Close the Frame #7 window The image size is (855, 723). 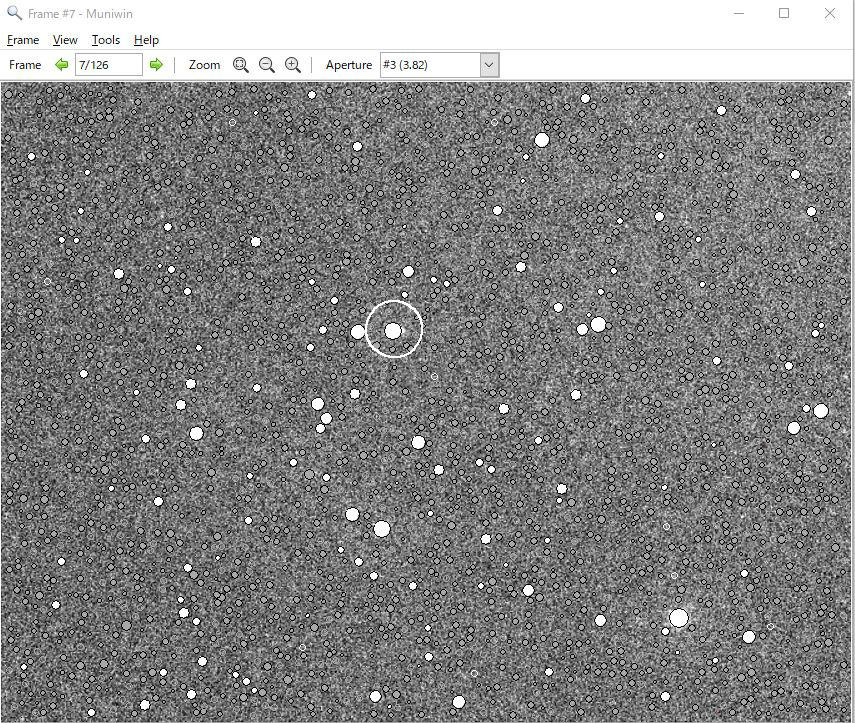click(830, 13)
